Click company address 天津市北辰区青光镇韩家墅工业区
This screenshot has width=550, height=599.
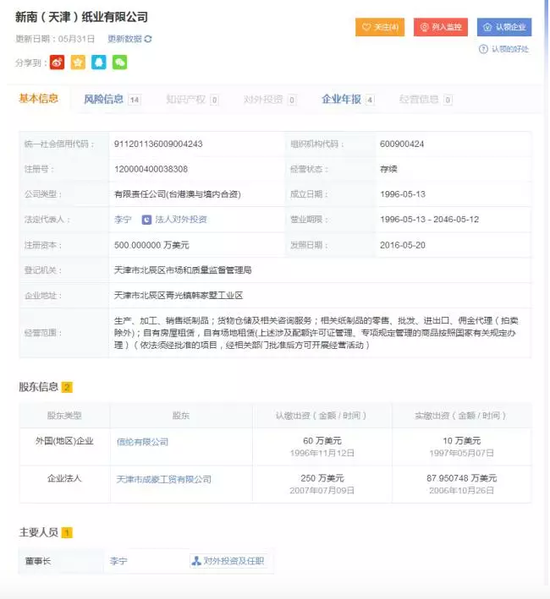click(178, 296)
